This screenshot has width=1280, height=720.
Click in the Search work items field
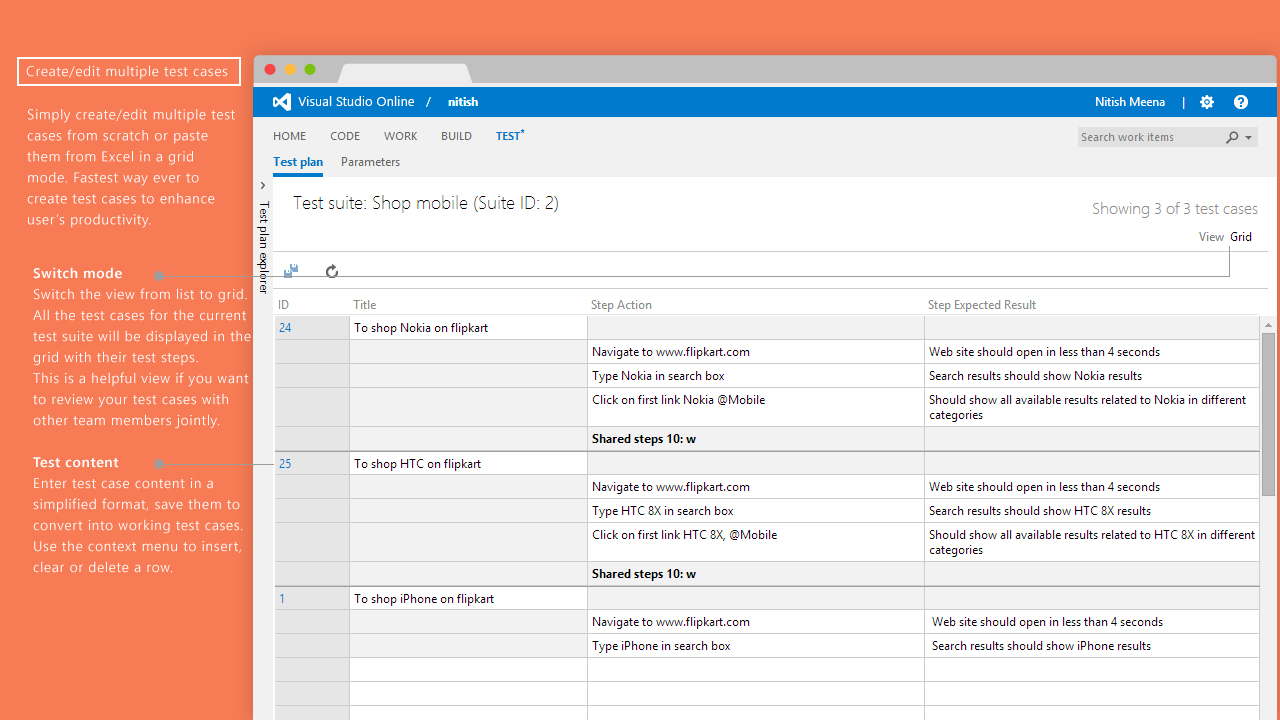click(1150, 137)
